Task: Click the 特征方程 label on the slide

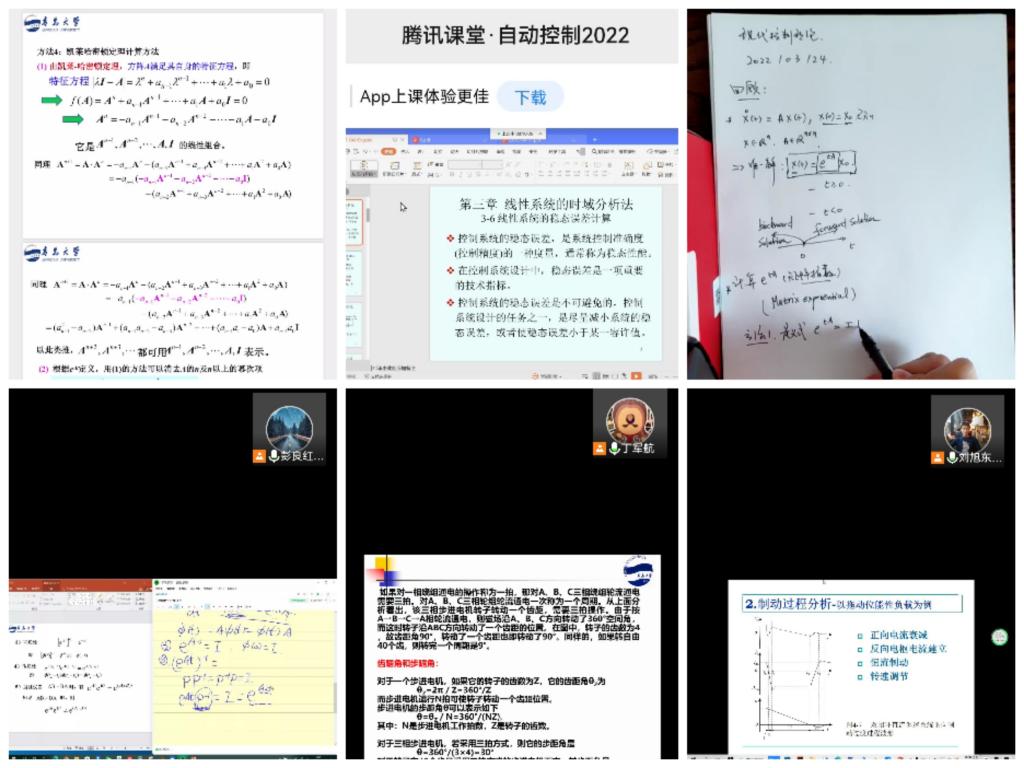Action: (69, 81)
